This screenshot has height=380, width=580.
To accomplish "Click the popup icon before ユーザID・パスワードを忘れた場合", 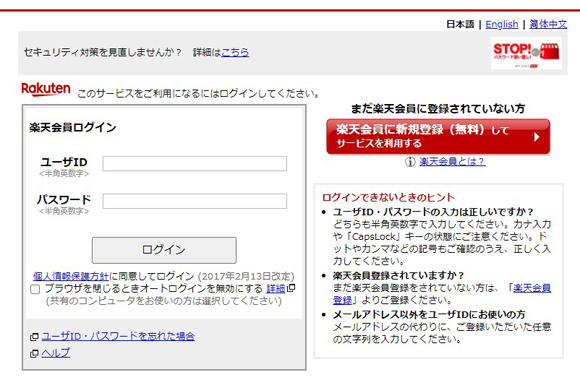I will [x=34, y=337].
